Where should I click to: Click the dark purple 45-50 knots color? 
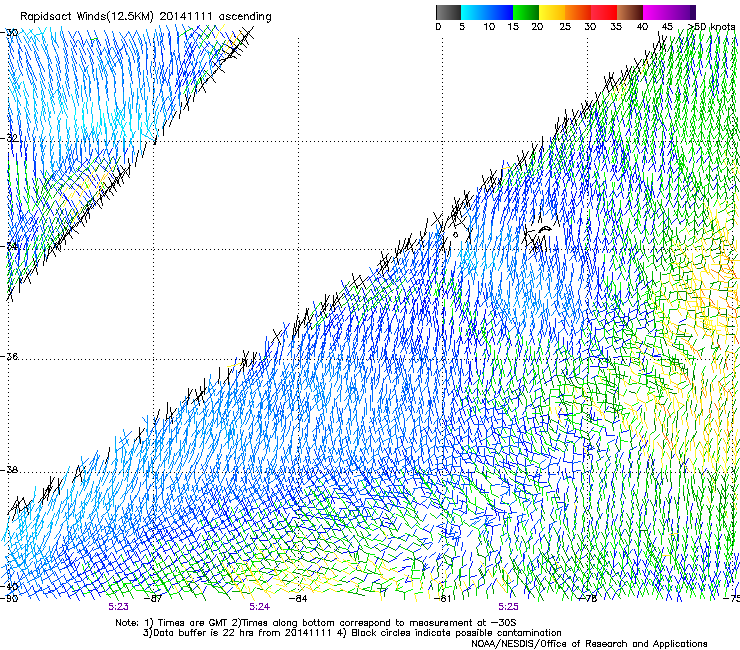tap(682, 12)
